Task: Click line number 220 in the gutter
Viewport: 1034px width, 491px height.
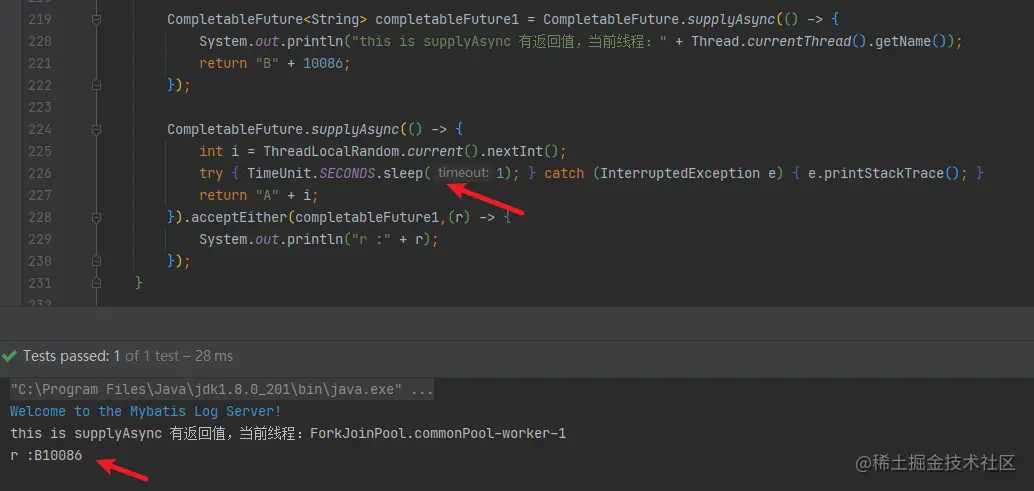Action: point(40,42)
